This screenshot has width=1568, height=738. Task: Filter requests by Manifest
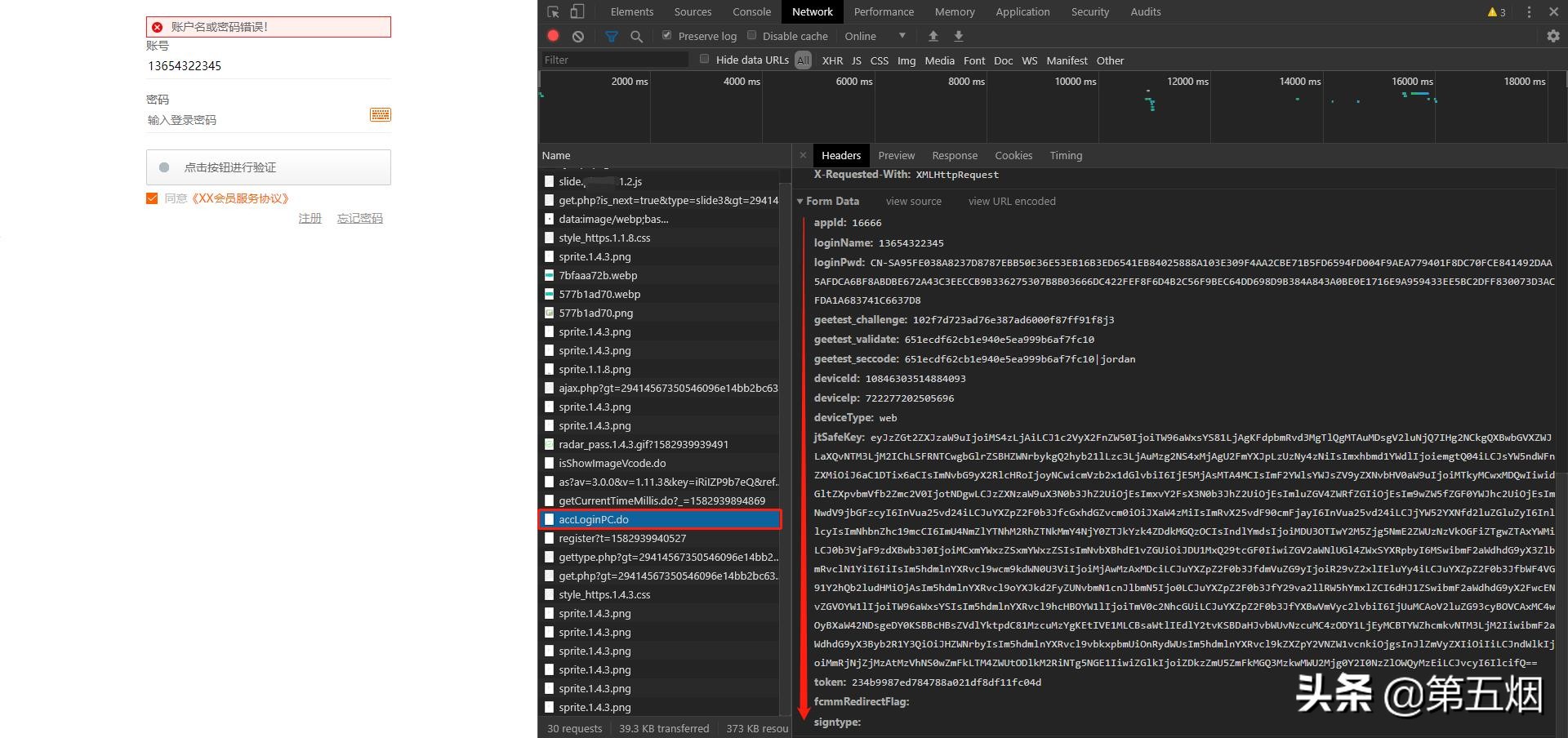point(1067,60)
